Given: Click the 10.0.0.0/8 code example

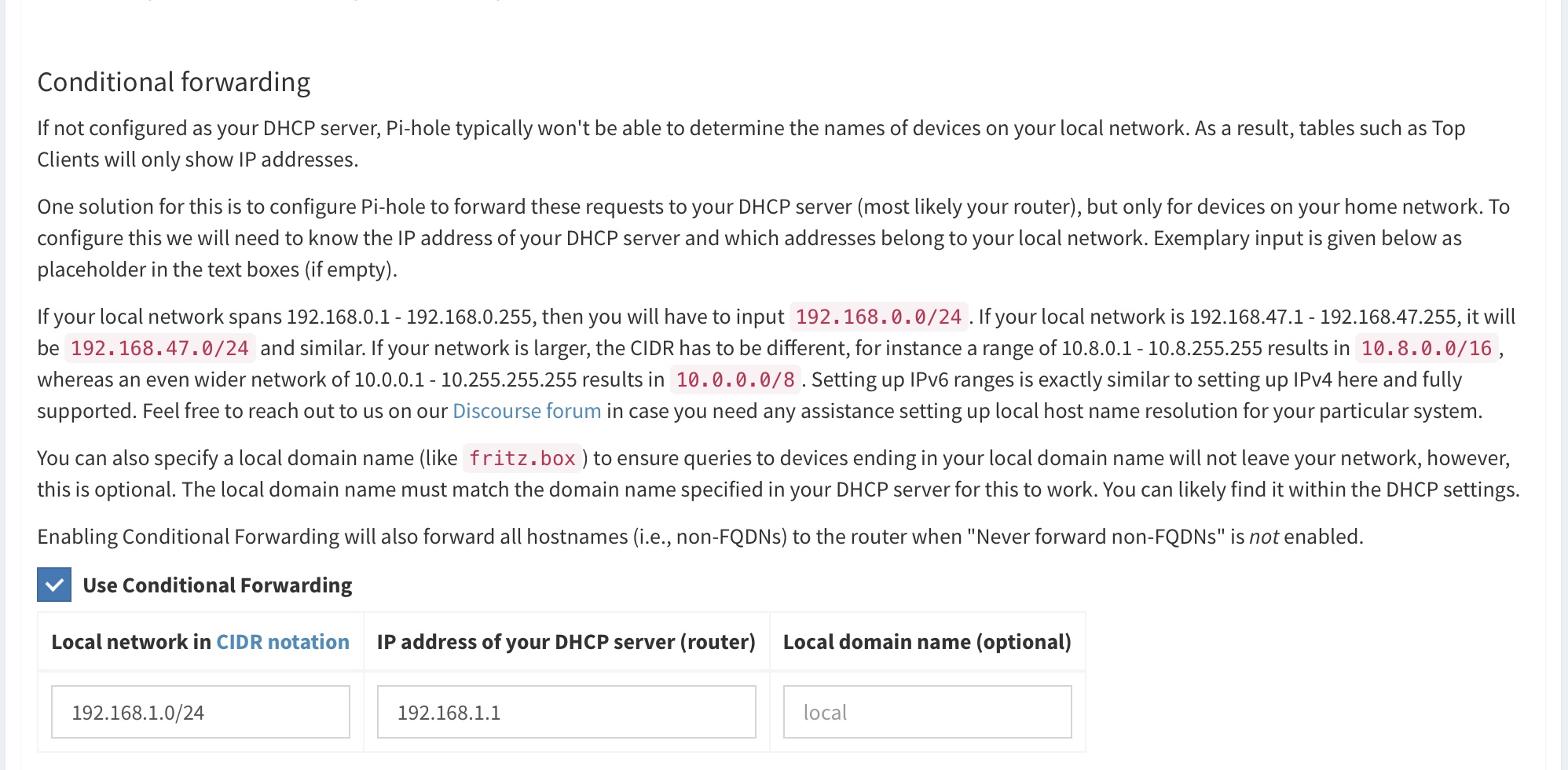Looking at the screenshot, I should coord(735,379).
